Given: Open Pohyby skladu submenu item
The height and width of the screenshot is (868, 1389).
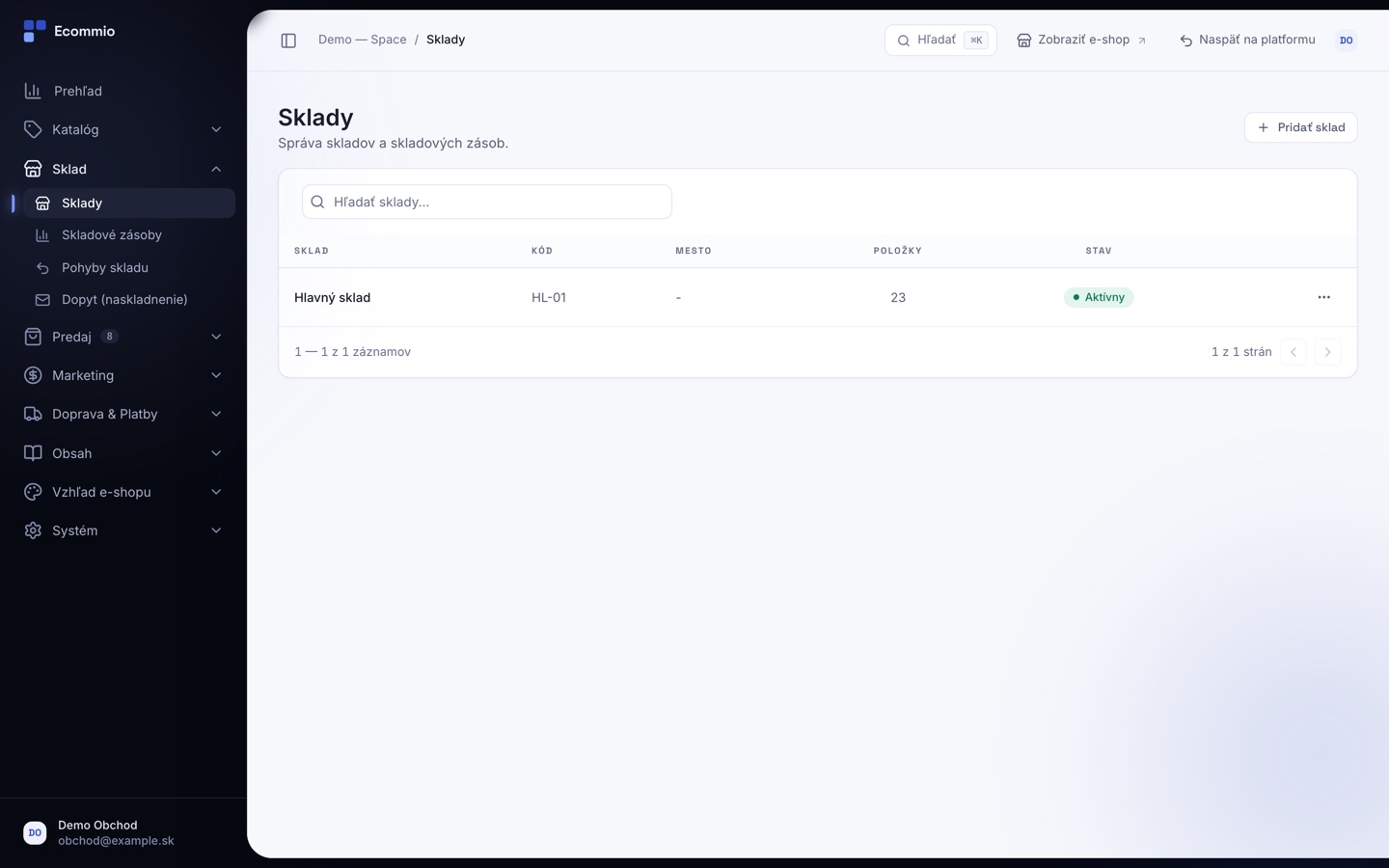Looking at the screenshot, I should click(x=129, y=268).
